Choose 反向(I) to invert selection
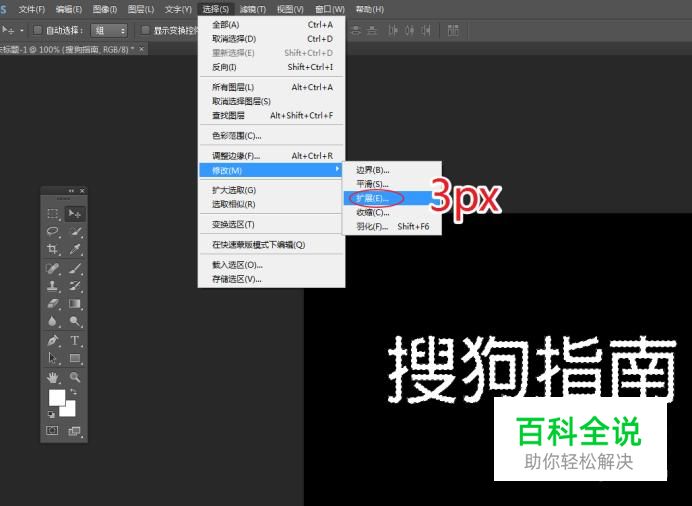 click(x=271, y=67)
